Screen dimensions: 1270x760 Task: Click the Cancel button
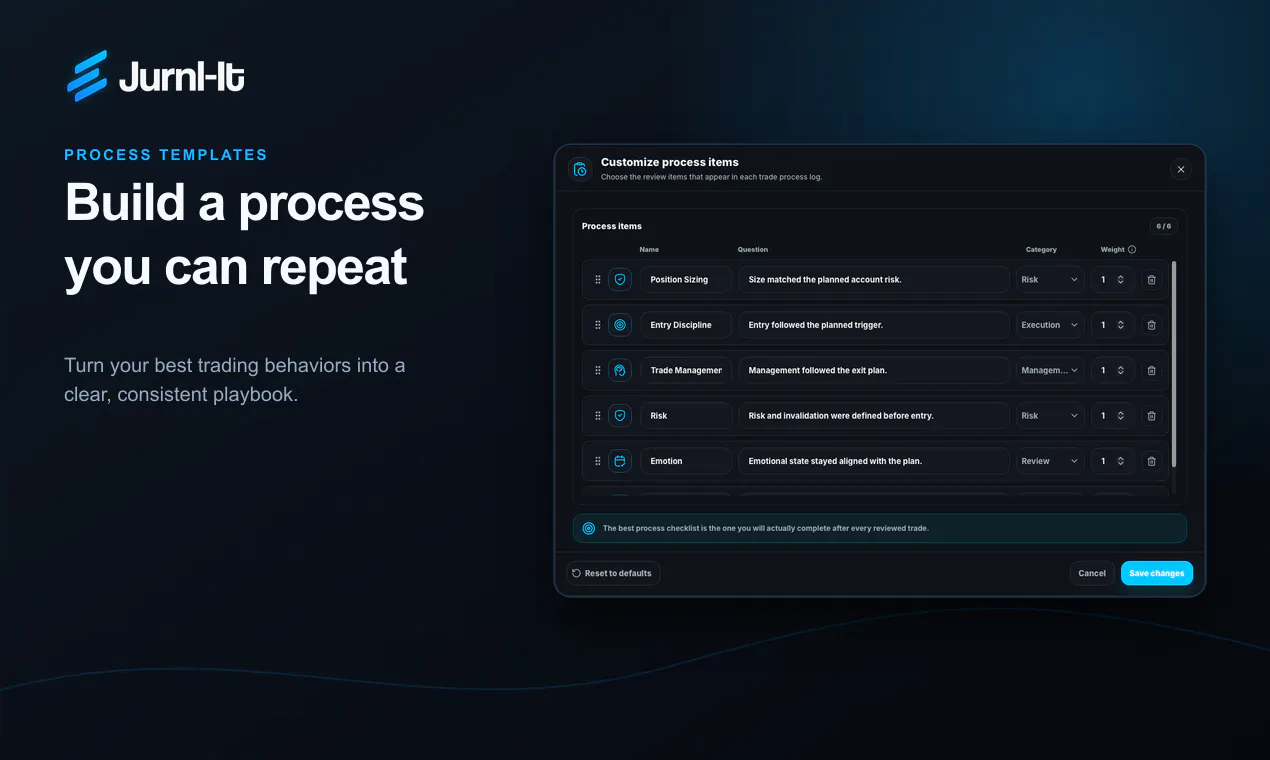(1092, 573)
